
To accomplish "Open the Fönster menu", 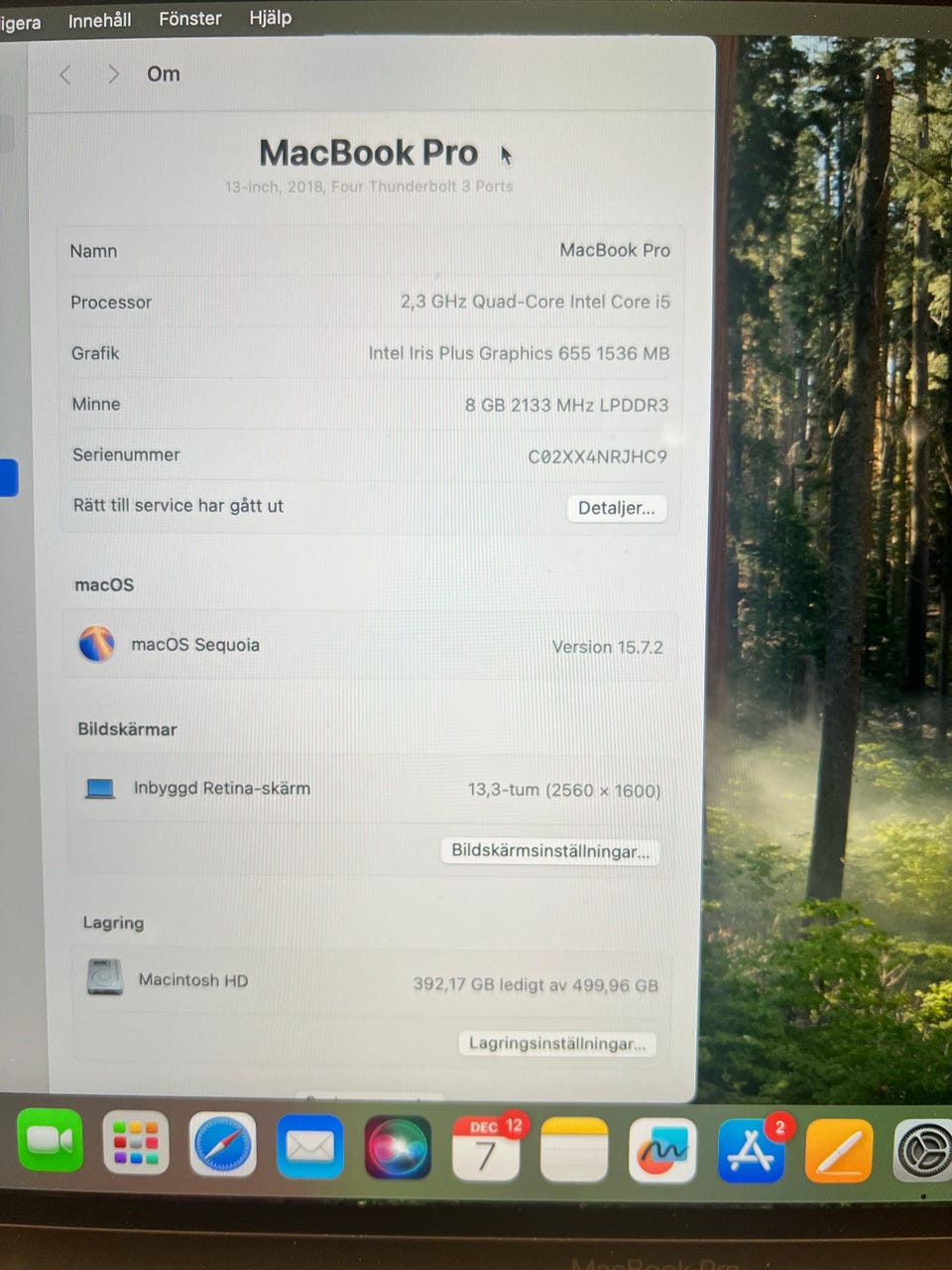I will [x=189, y=19].
